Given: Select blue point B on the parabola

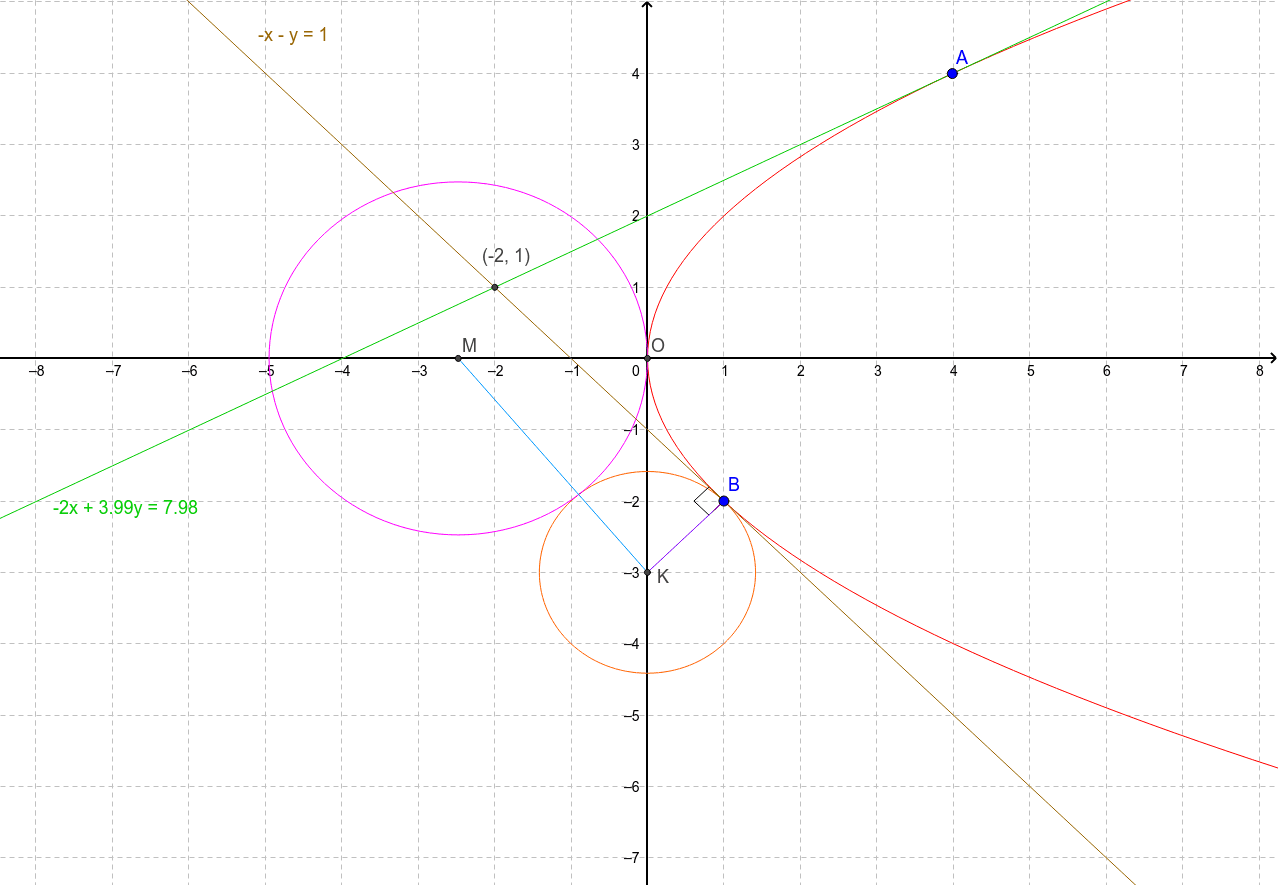Looking at the screenshot, I should [724, 501].
